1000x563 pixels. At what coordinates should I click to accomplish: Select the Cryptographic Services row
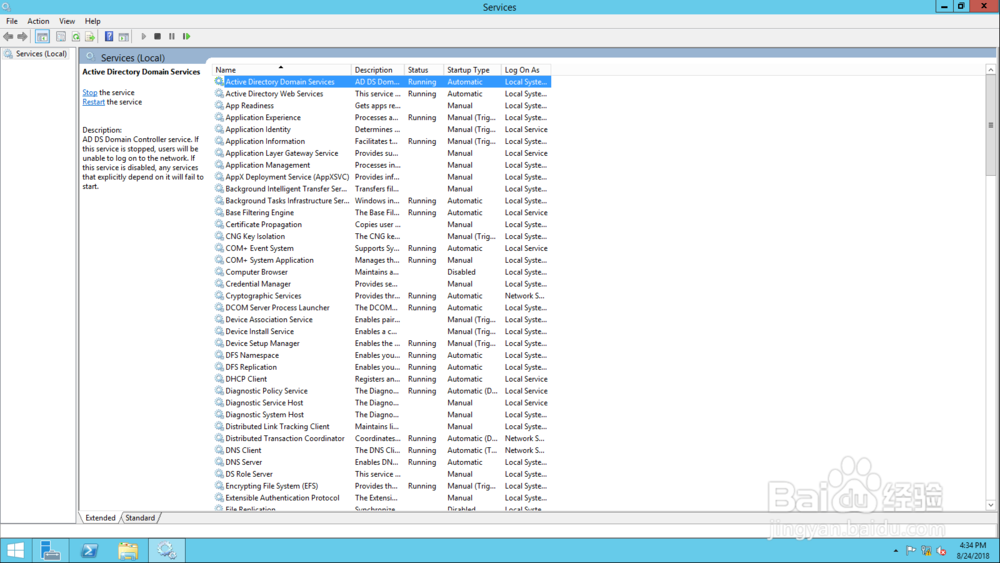[x=382, y=296]
